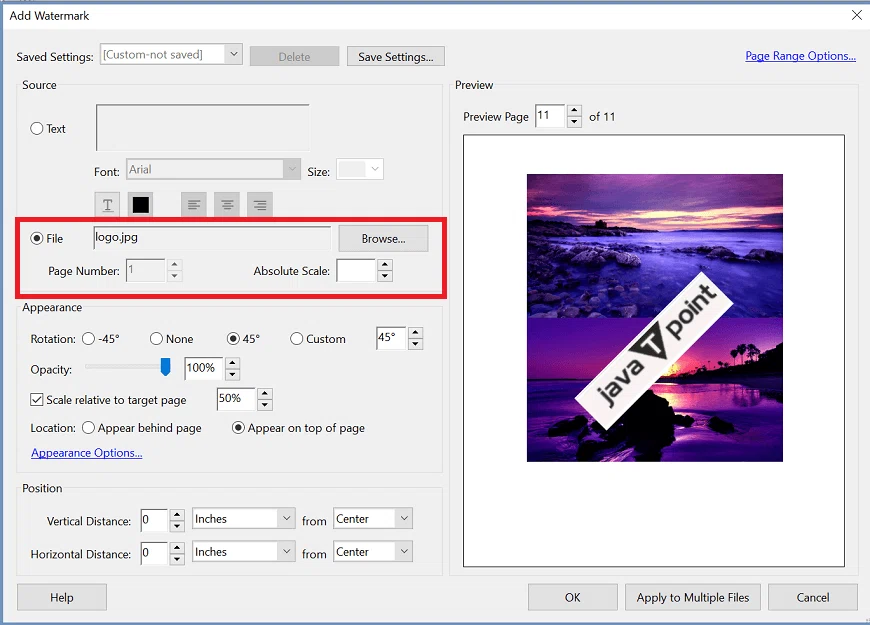Open Vertical Distance units dropdown
The height and width of the screenshot is (625, 870).
point(286,518)
